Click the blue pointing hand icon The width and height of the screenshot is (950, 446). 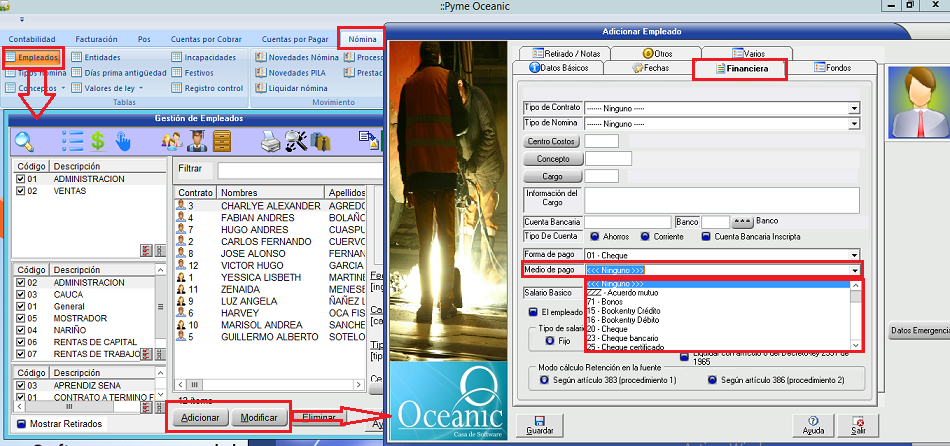coord(123,141)
